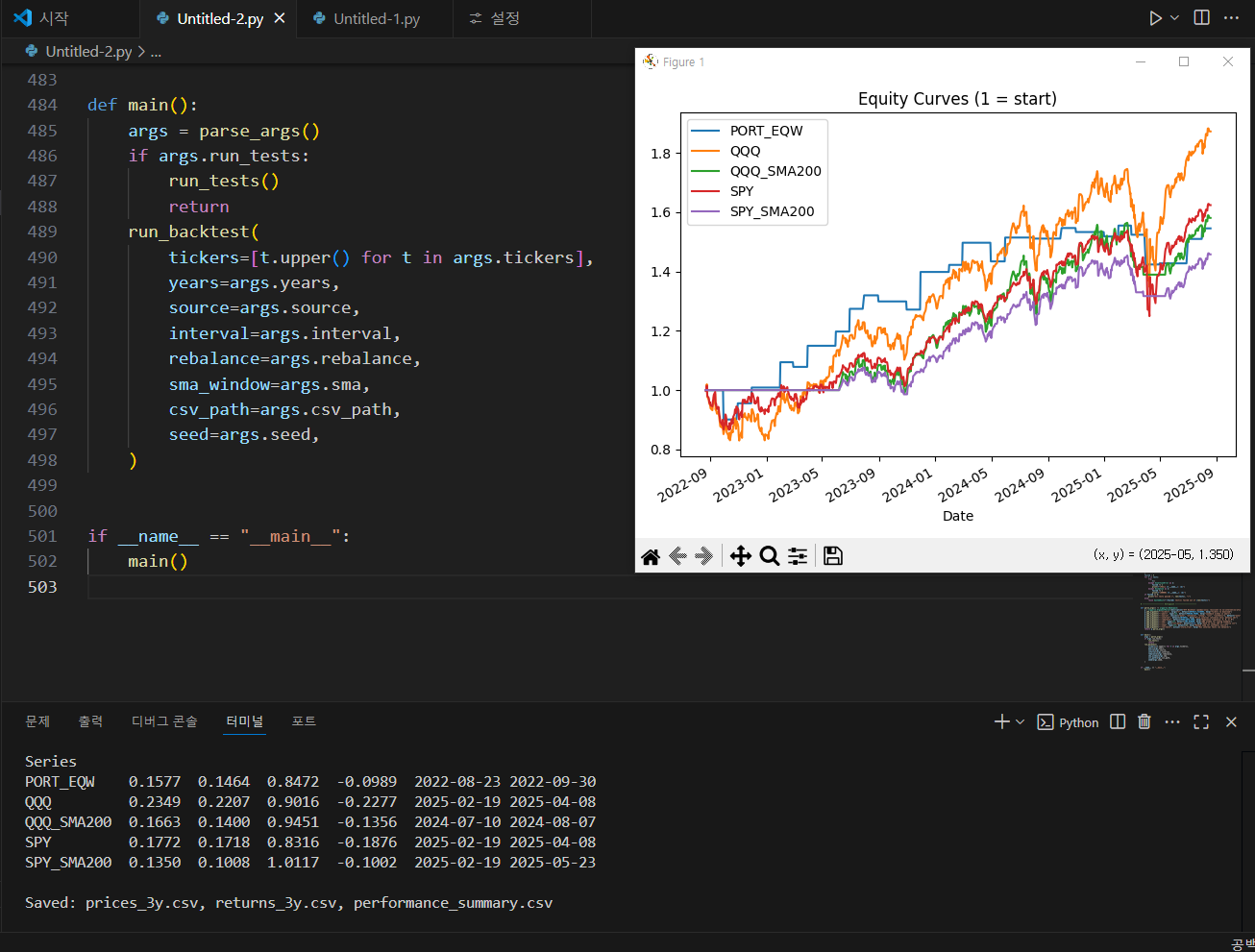Open the editor More Actions ellipsis
The height and width of the screenshot is (952, 1255).
pos(1231,17)
